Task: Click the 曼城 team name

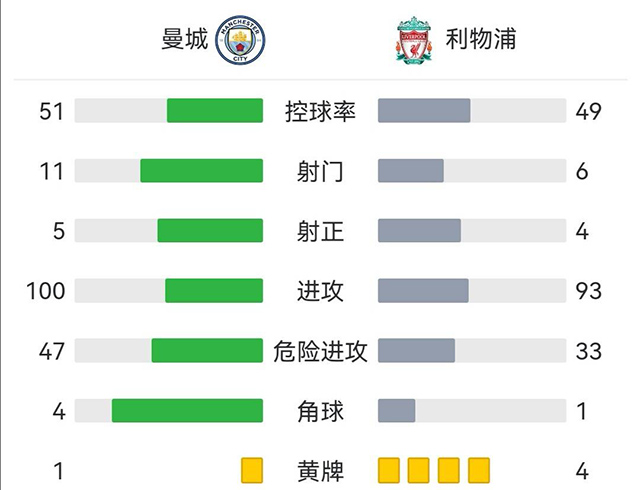Action: point(185,41)
